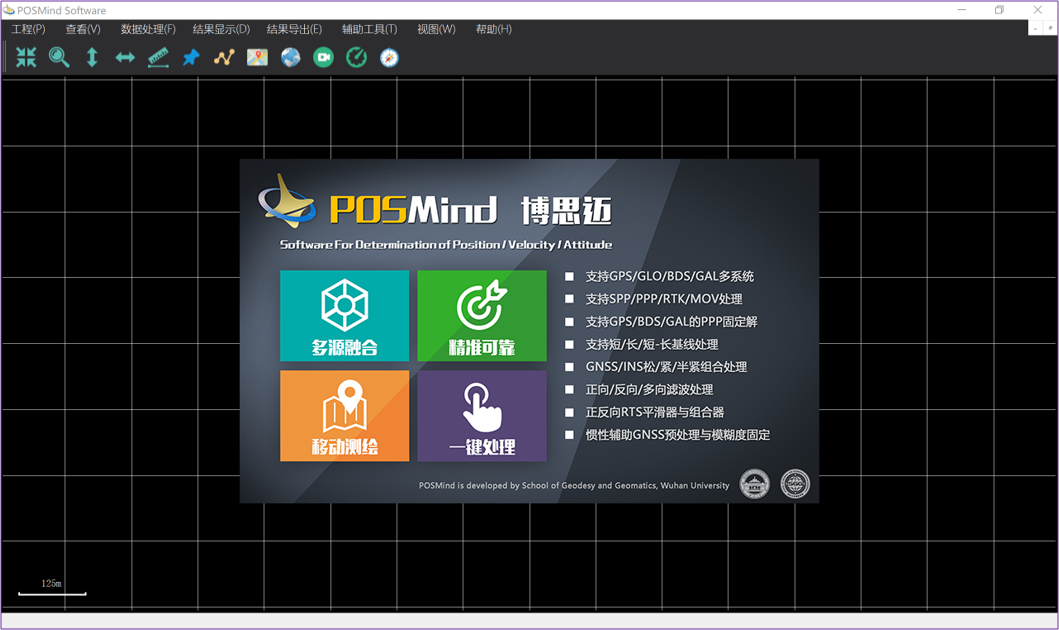Click the blue pushpin marker icon
1059x630 pixels.
coord(191,57)
